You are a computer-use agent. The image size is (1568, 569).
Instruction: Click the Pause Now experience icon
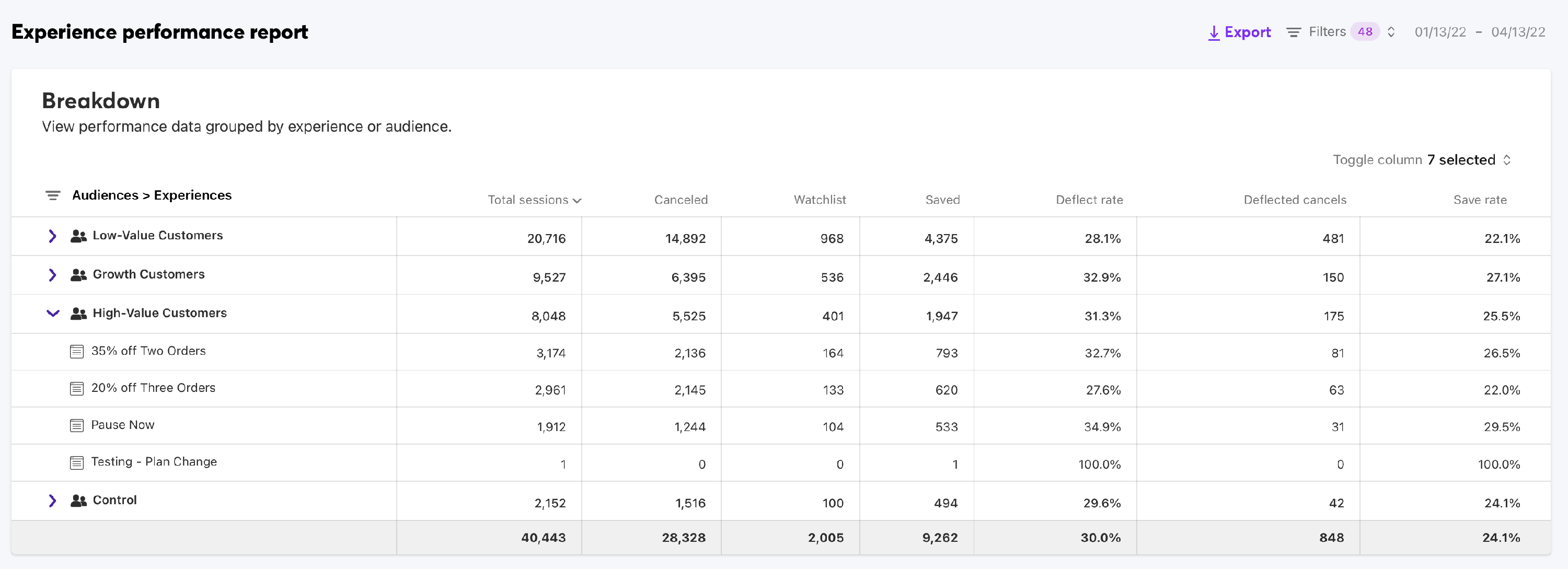pyautogui.click(x=77, y=425)
